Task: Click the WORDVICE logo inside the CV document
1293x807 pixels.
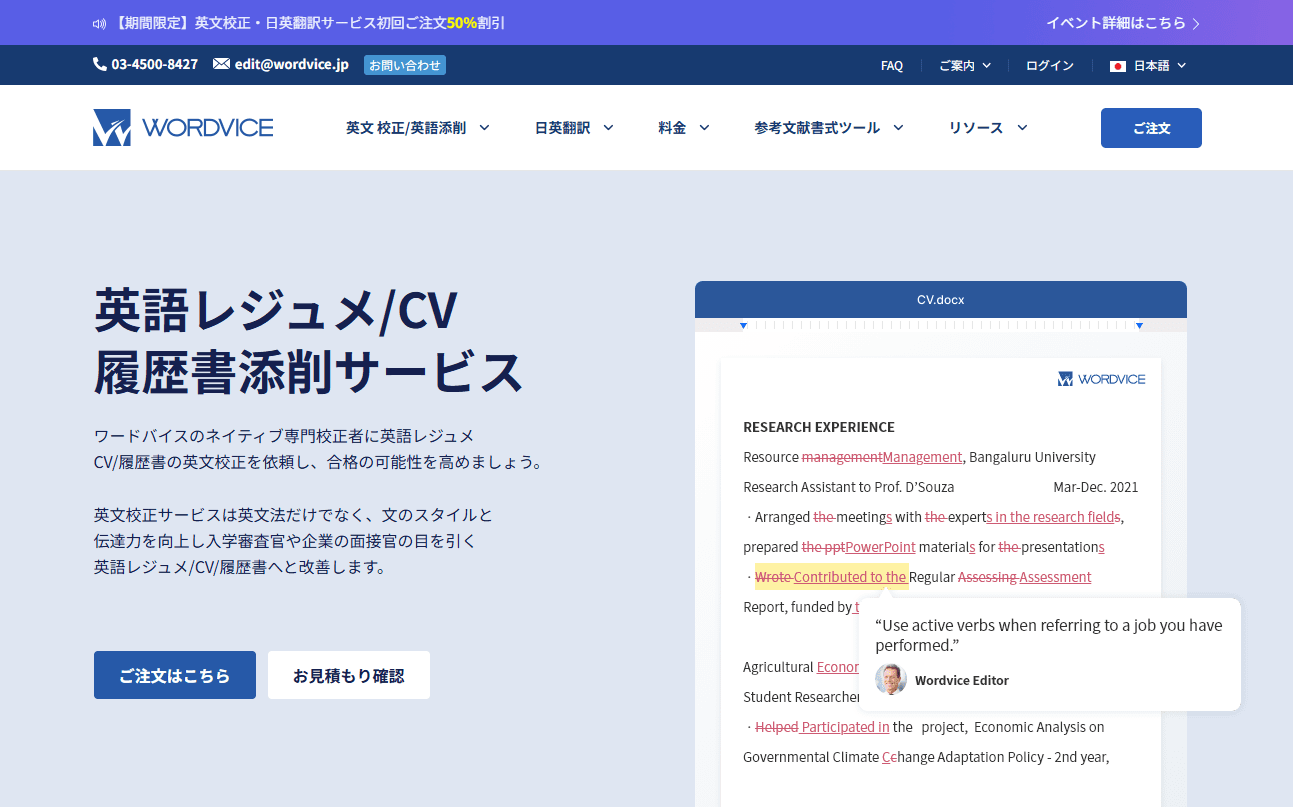Action: coord(1101,378)
